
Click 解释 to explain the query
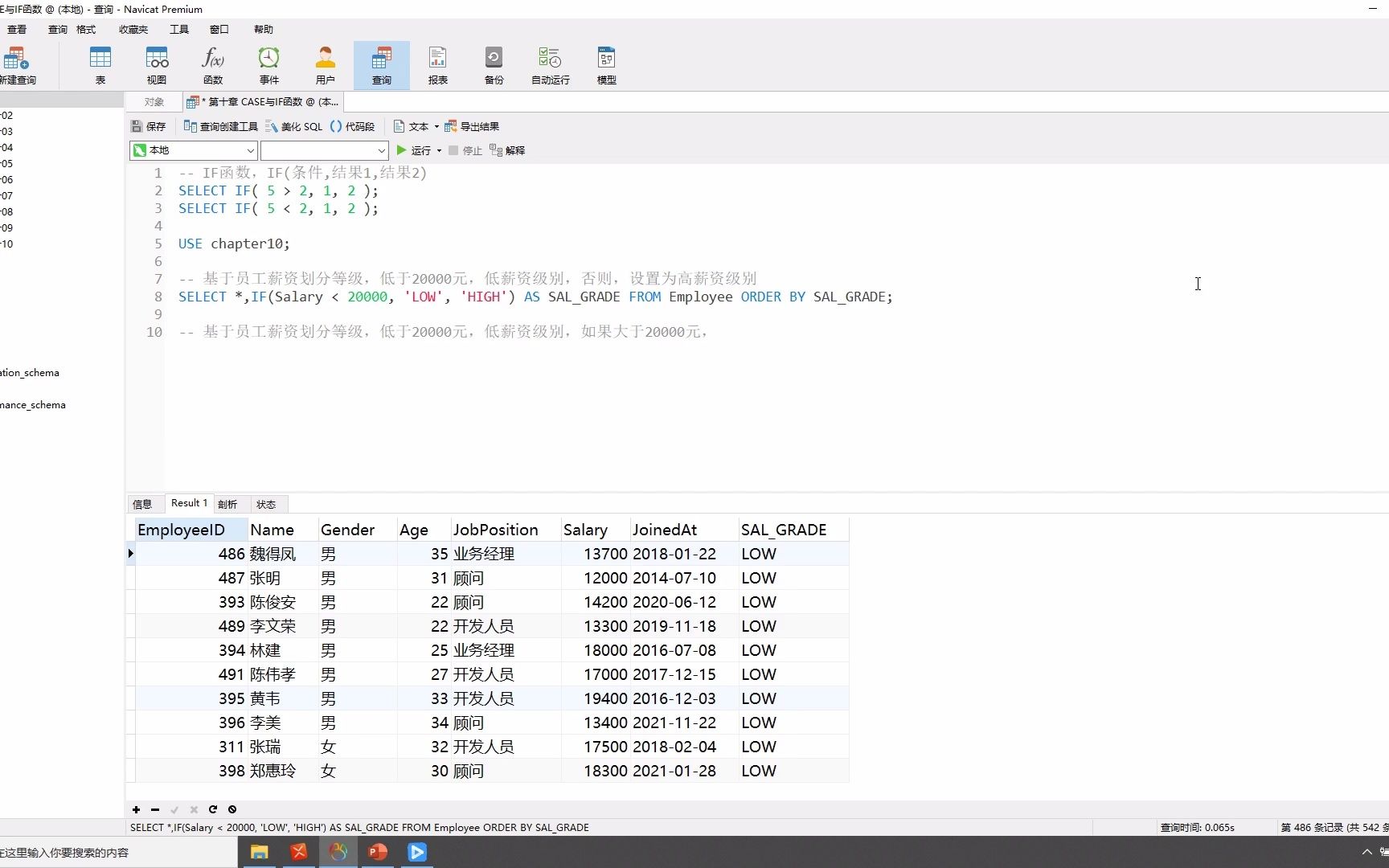pos(513,150)
